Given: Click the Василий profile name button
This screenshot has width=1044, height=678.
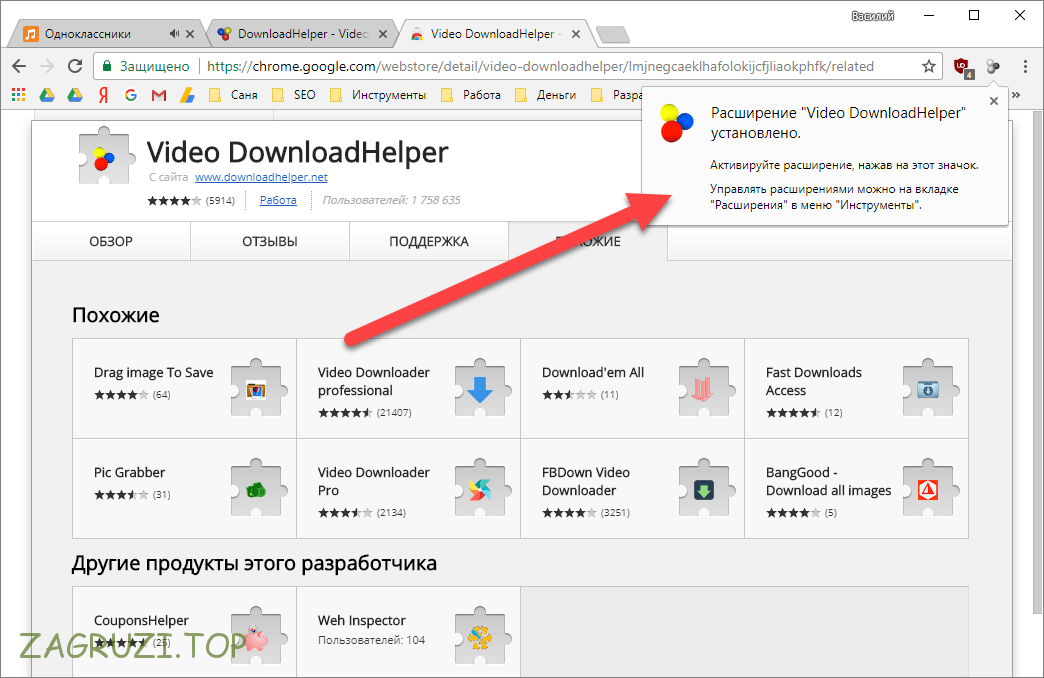Looking at the screenshot, I should click(x=872, y=15).
